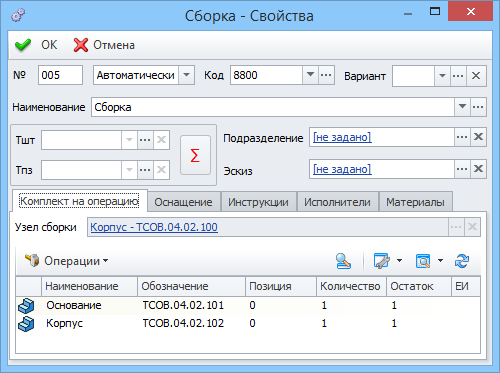Cancel with the red Отмена cross
This screenshot has width=500, height=373.
(x=104, y=45)
